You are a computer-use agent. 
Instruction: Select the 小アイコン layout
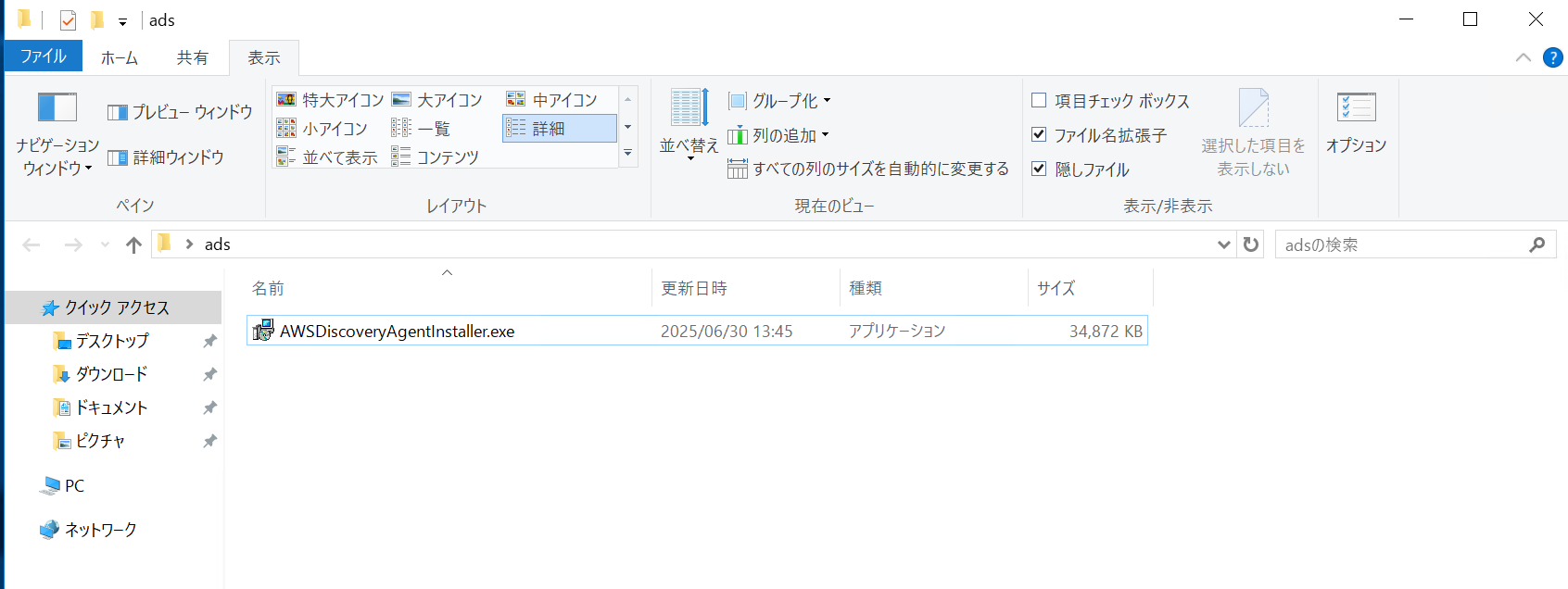[322, 129]
